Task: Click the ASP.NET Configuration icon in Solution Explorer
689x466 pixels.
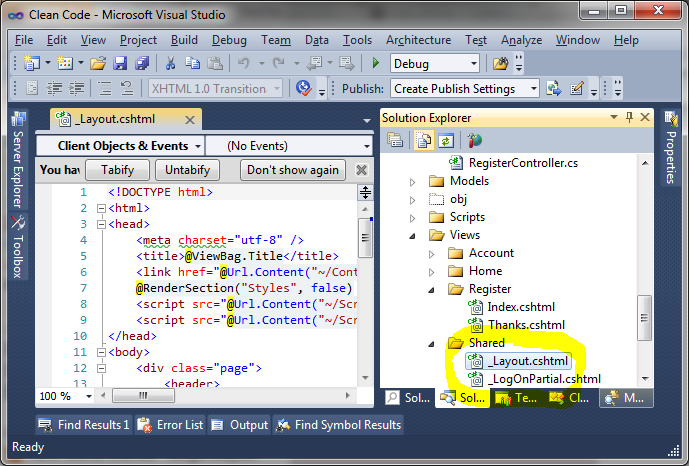Action: pos(475,141)
